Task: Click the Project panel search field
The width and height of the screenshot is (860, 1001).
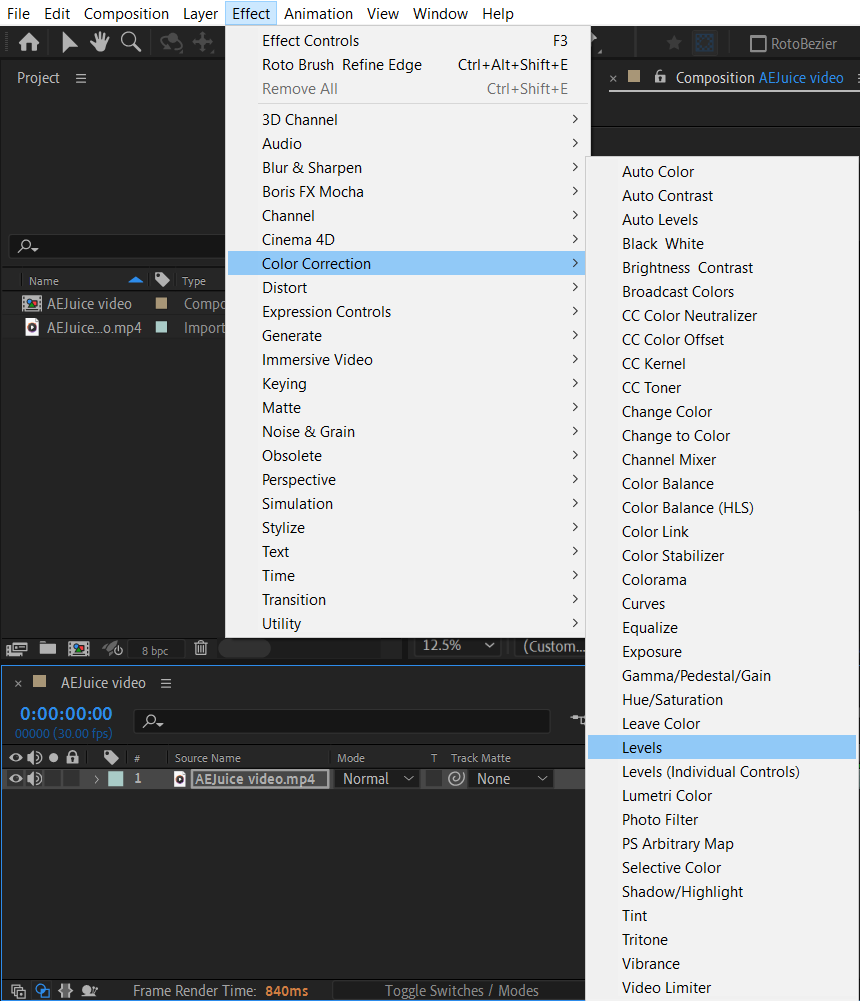Action: coord(117,246)
